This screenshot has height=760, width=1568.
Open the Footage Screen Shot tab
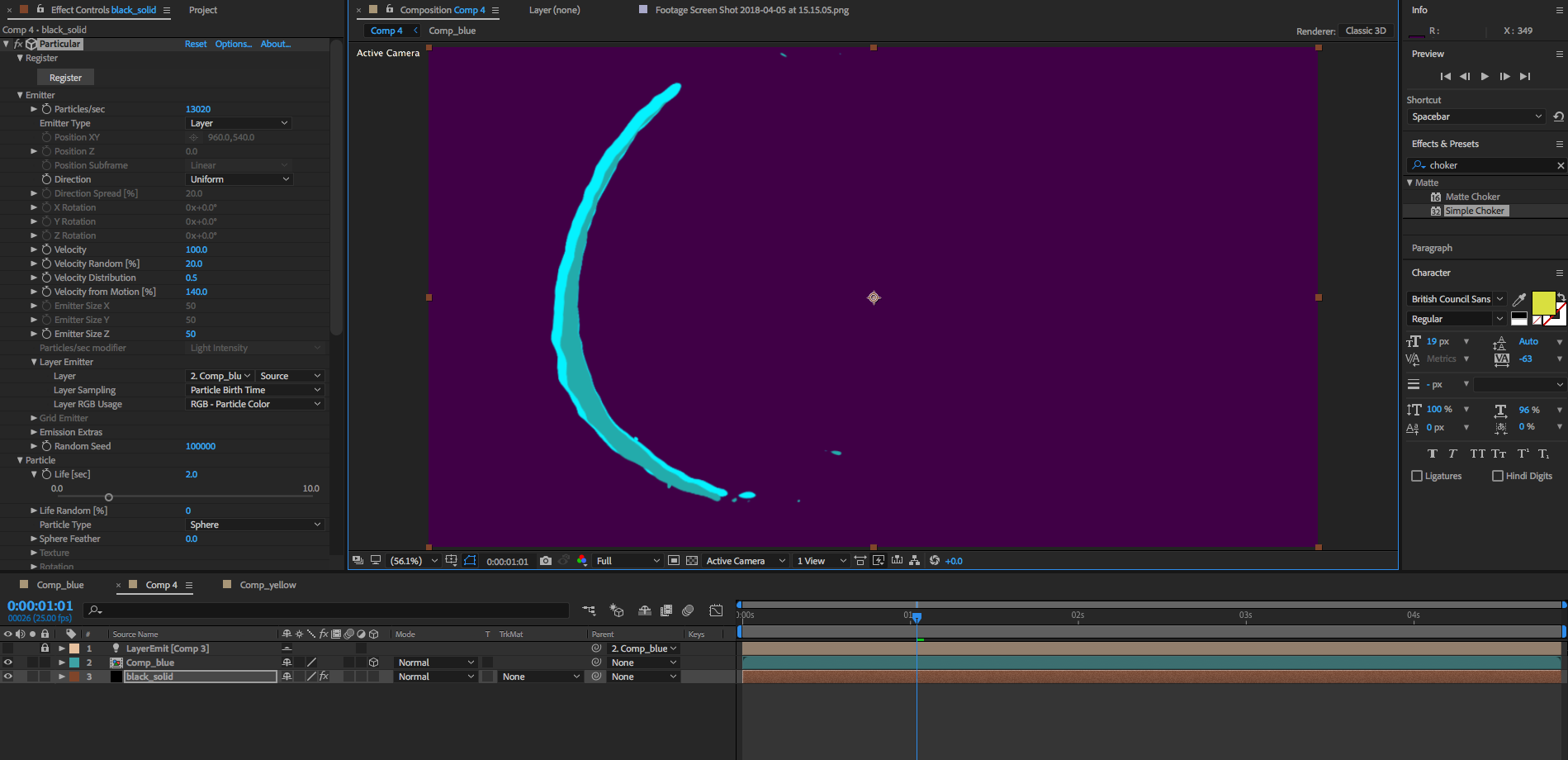coord(751,10)
